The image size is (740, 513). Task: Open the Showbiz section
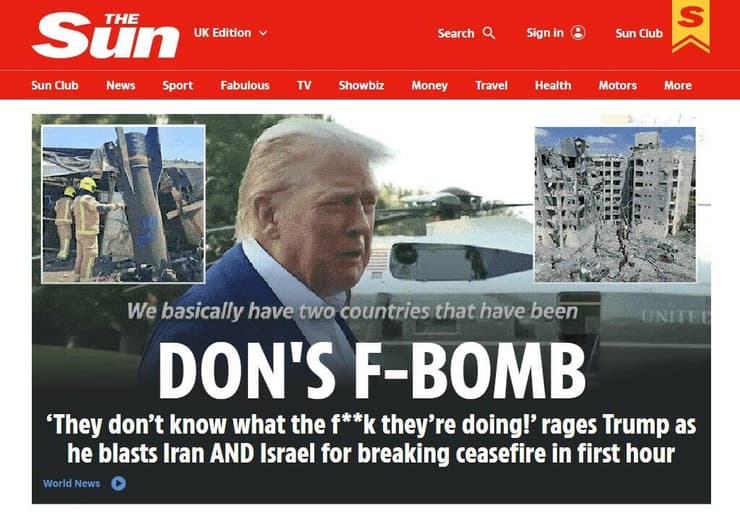pos(361,85)
